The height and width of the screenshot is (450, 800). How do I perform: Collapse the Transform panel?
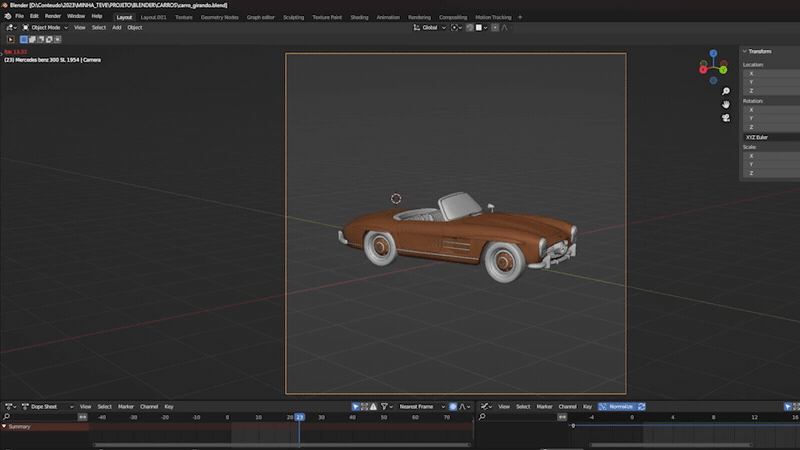point(744,51)
